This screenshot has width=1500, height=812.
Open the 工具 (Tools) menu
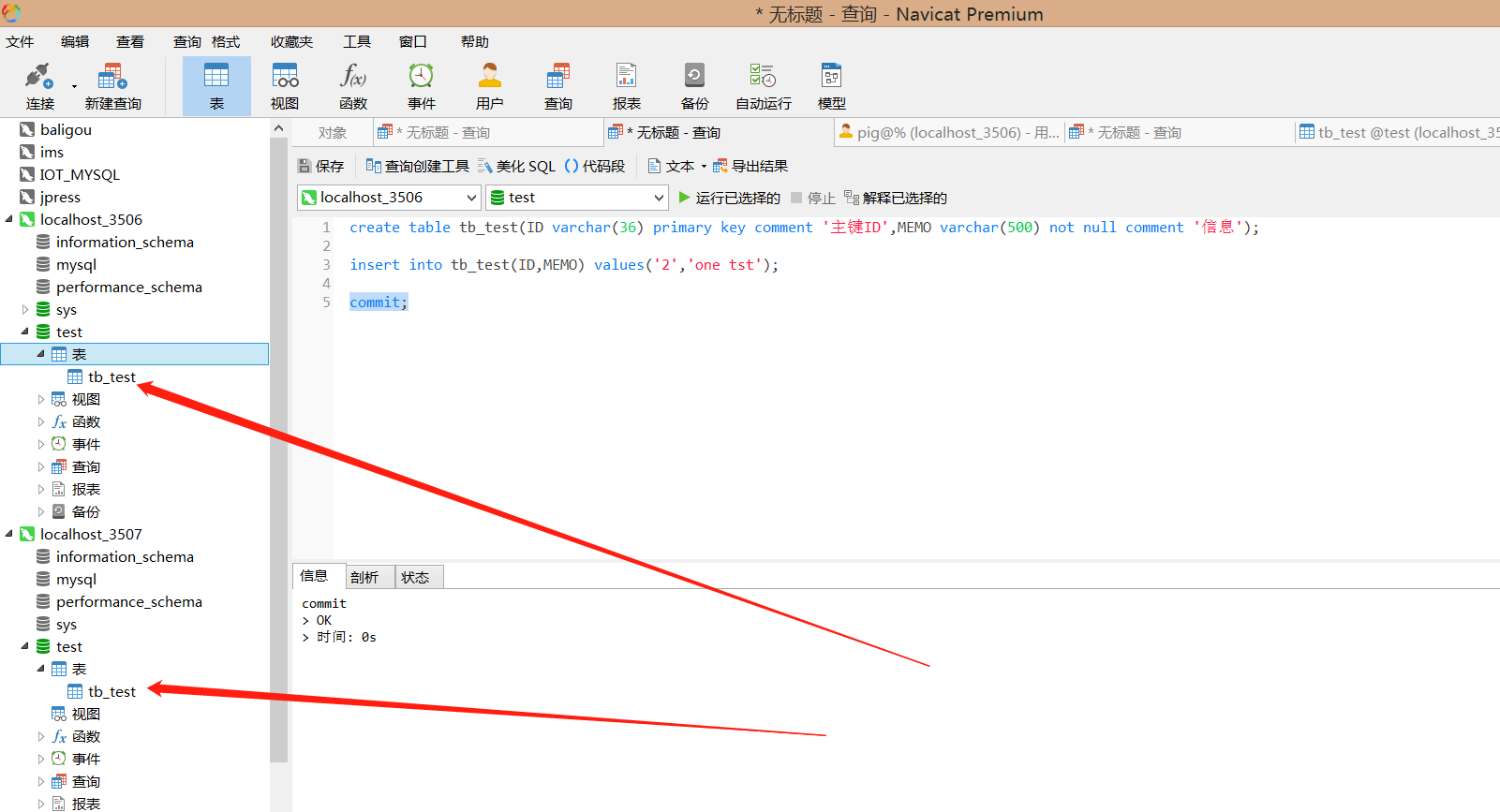pyautogui.click(x=357, y=41)
